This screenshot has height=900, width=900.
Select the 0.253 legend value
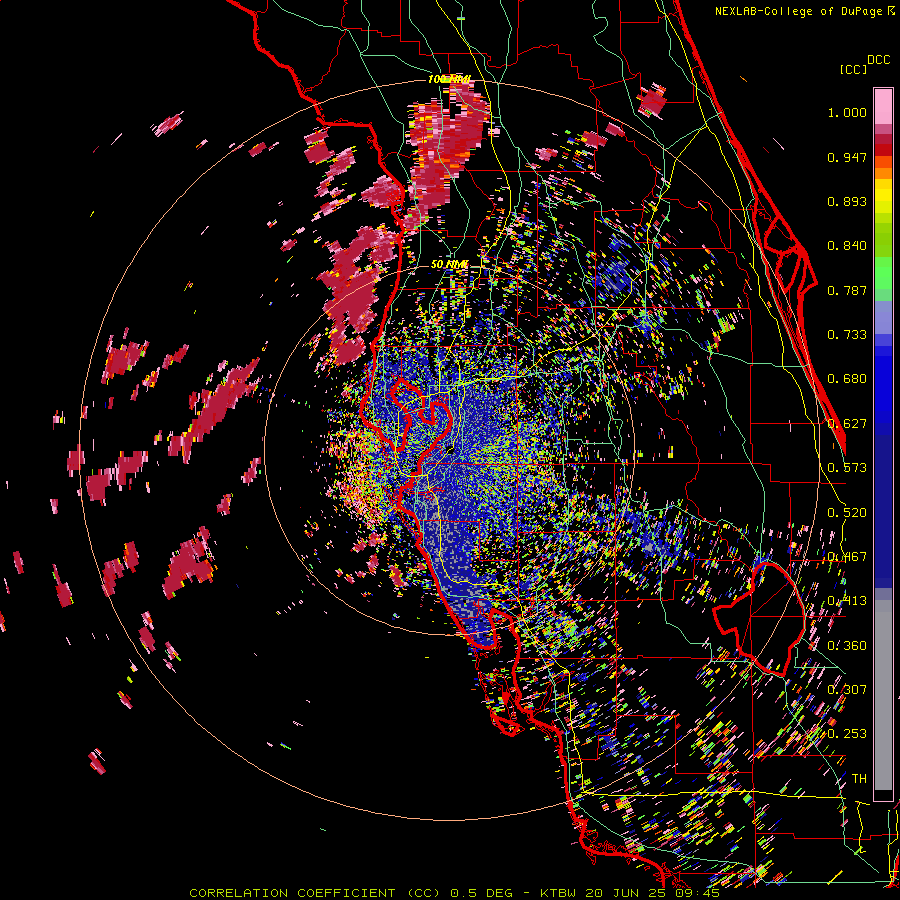[x=847, y=734]
